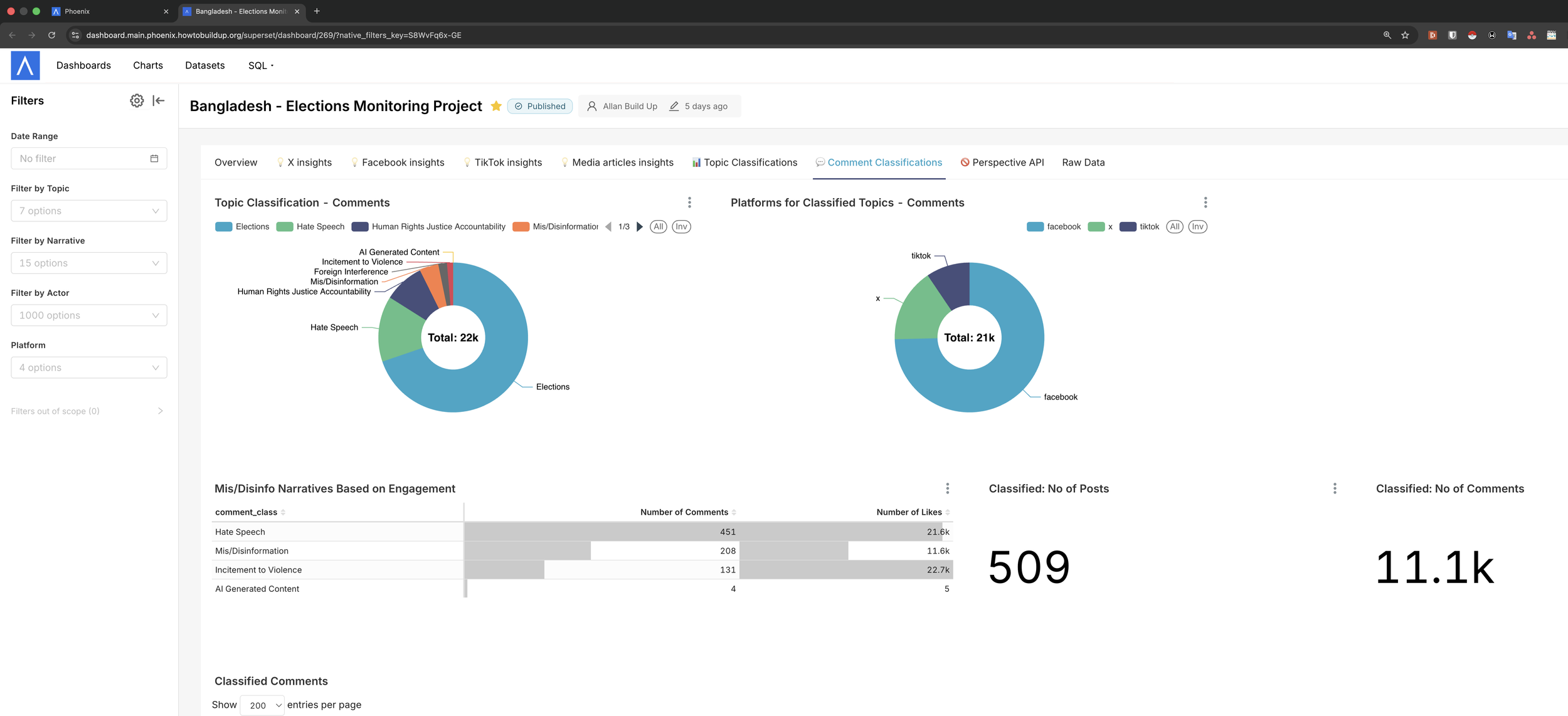This screenshot has width=1568, height=716.
Task: Open the Filter by Actor dropdown
Action: [x=89, y=315]
